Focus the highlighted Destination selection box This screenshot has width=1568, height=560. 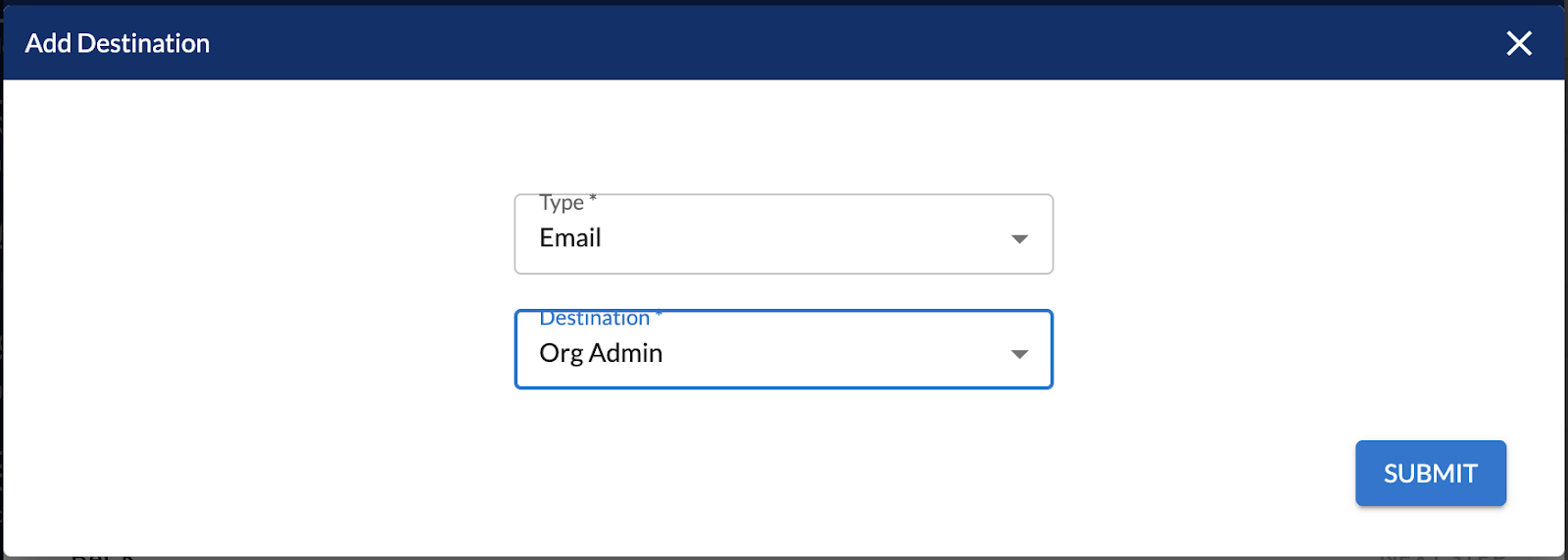click(783, 349)
